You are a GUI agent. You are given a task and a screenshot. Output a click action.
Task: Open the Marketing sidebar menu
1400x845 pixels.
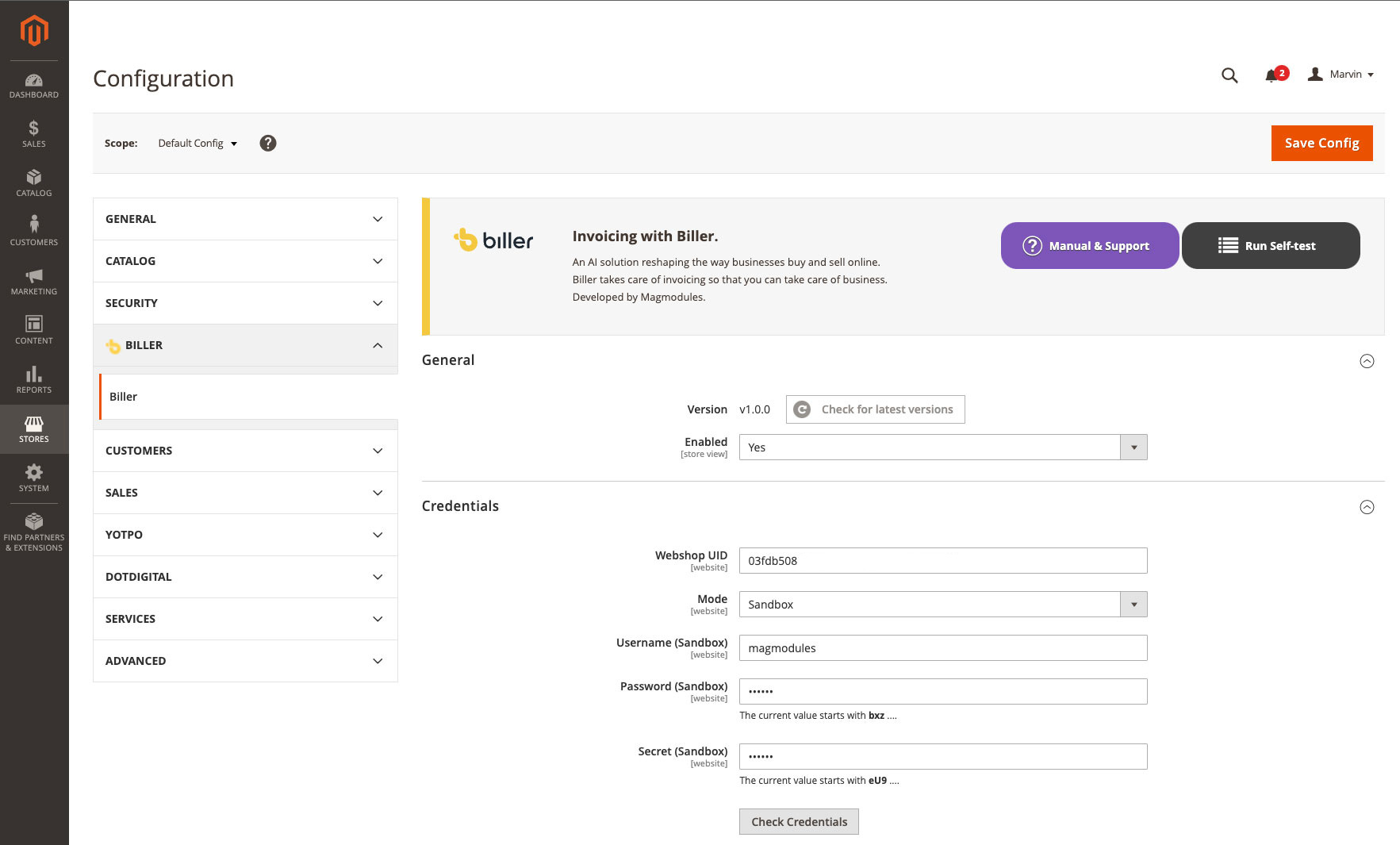click(34, 282)
